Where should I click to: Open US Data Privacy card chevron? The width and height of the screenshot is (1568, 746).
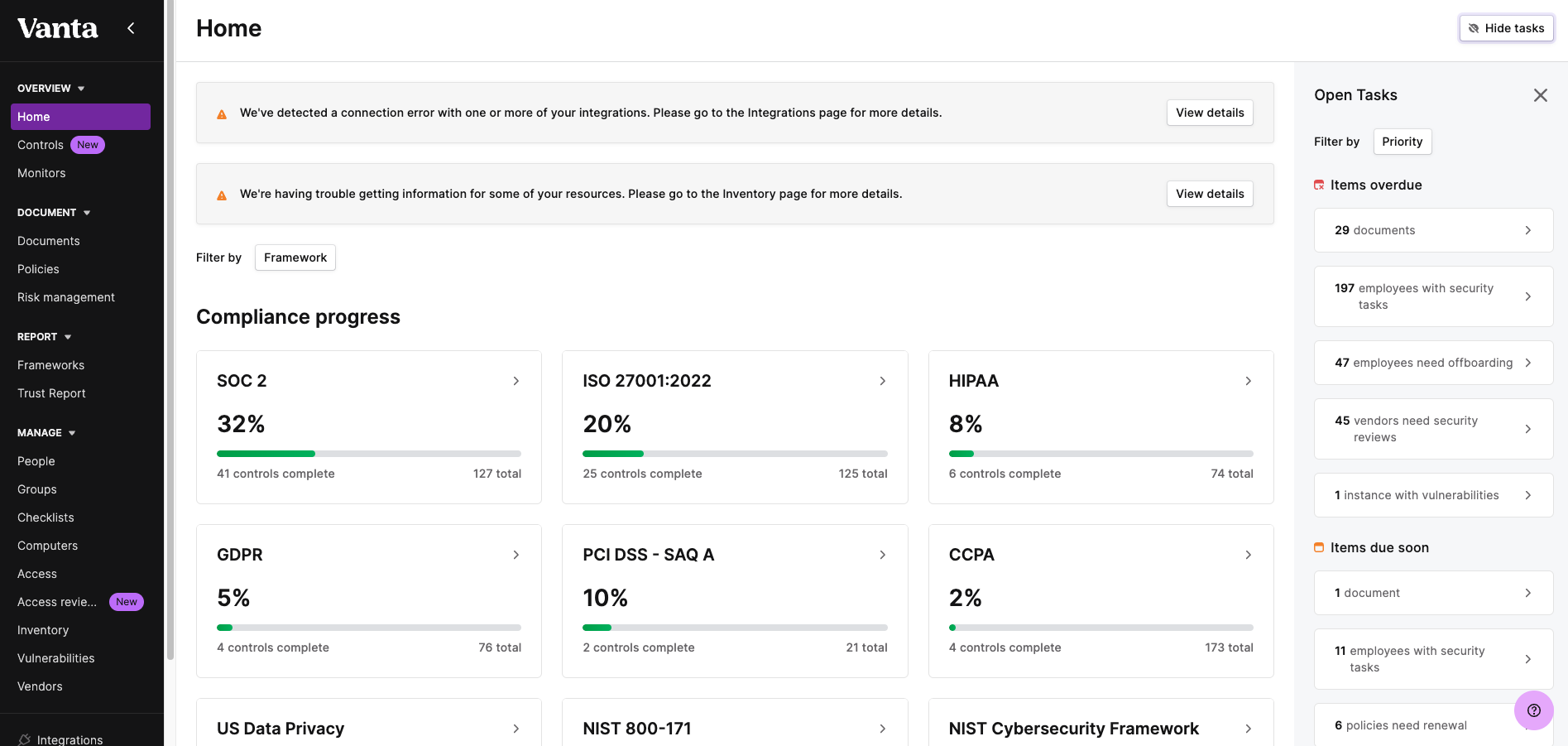pos(515,729)
